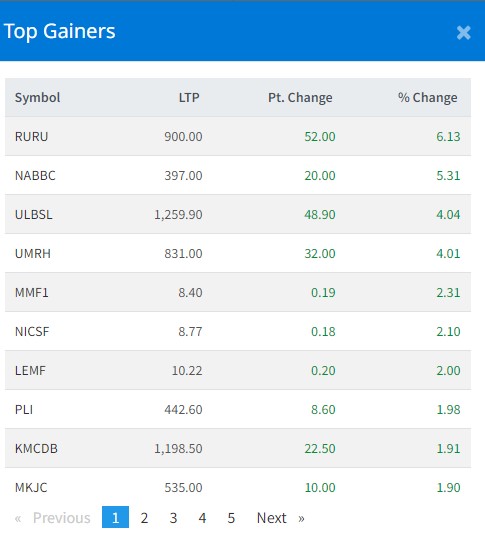Select the MMF1 row symbol
Screen dimensions: 485x556
pos(32,293)
